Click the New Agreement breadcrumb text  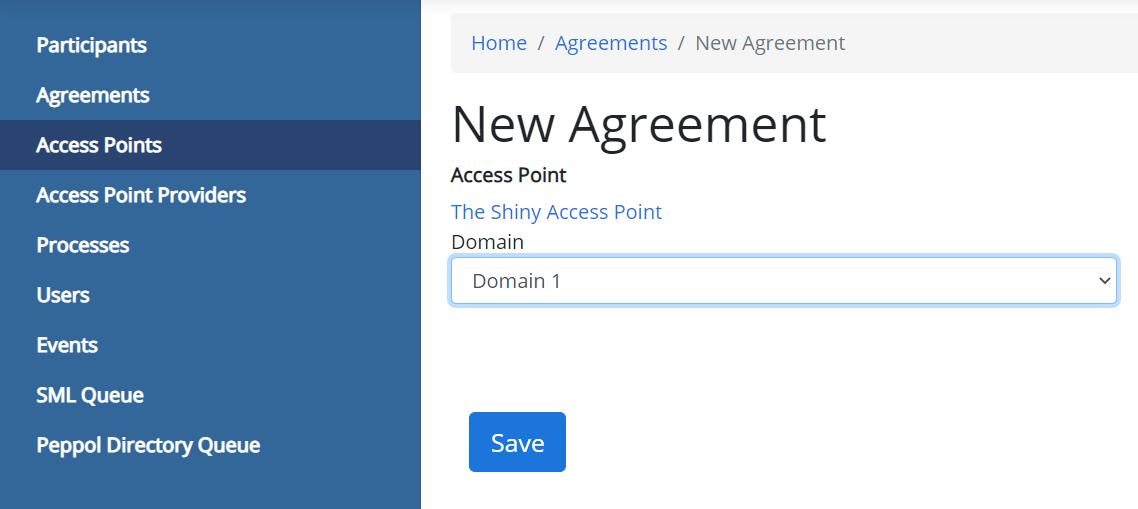pos(770,43)
